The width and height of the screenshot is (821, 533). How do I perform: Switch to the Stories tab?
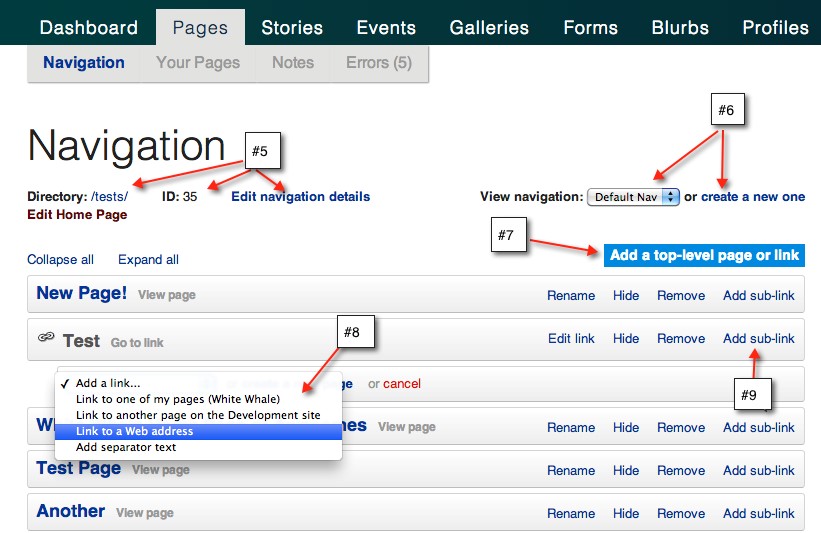tap(292, 27)
